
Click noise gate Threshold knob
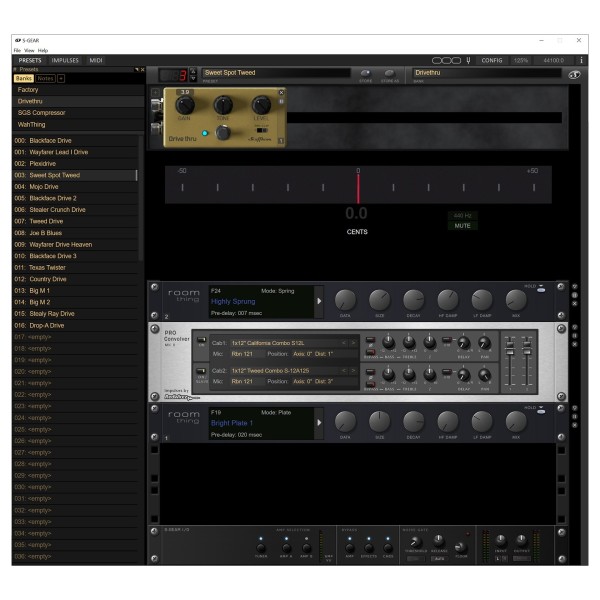pyautogui.click(x=416, y=542)
